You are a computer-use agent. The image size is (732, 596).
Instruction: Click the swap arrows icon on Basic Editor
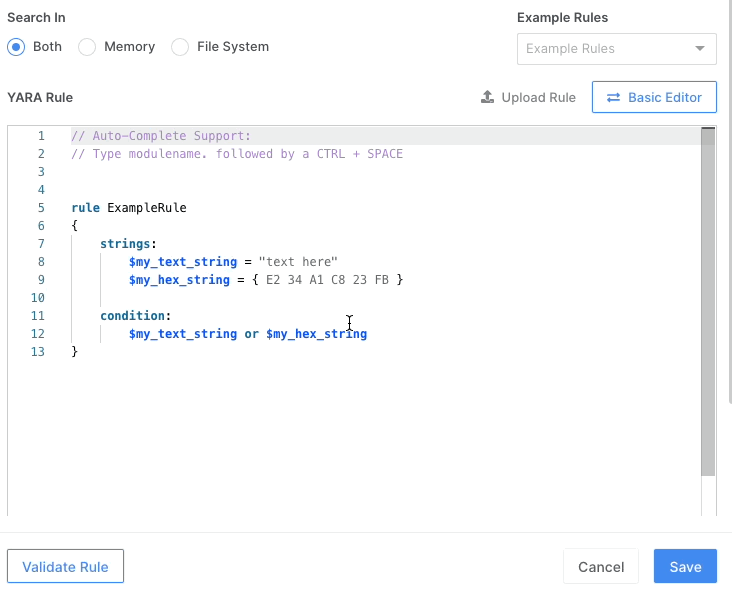click(613, 97)
